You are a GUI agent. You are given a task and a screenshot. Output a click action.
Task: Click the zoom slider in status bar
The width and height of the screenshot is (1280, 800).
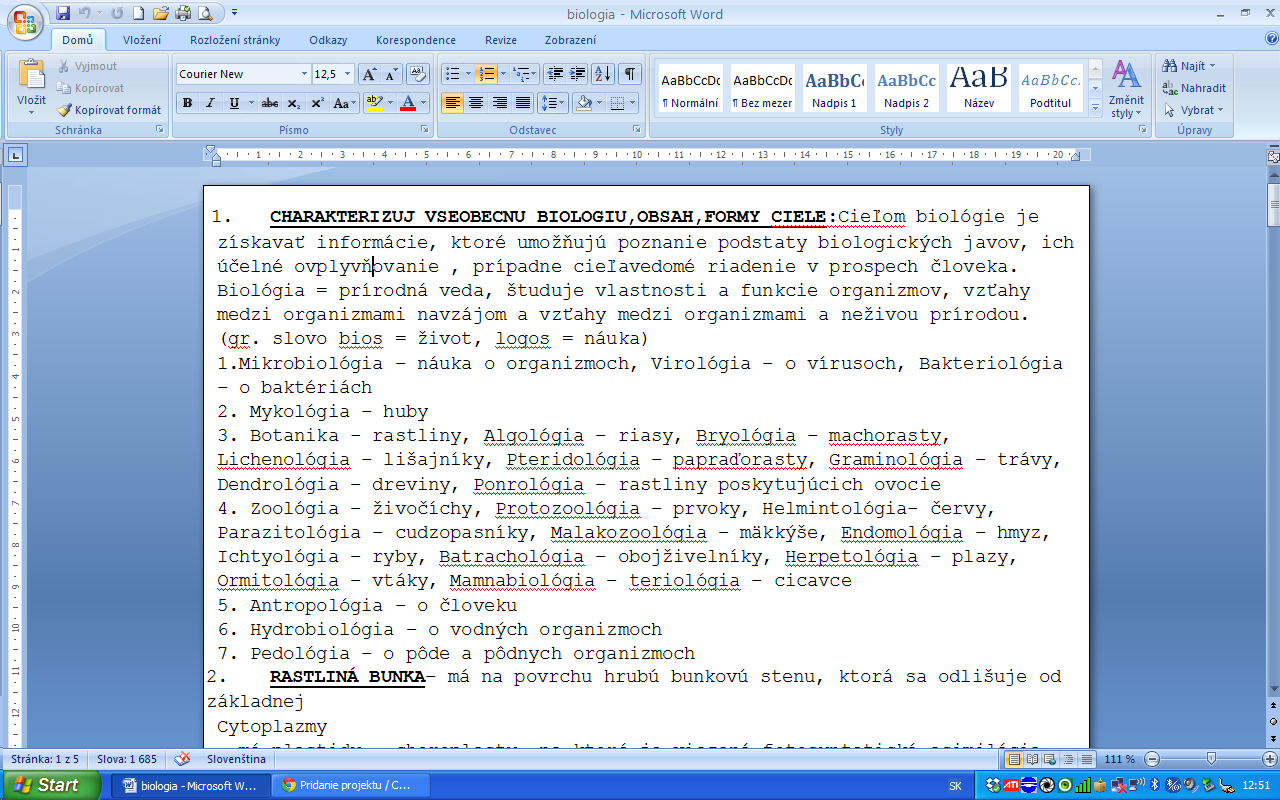(1211, 759)
